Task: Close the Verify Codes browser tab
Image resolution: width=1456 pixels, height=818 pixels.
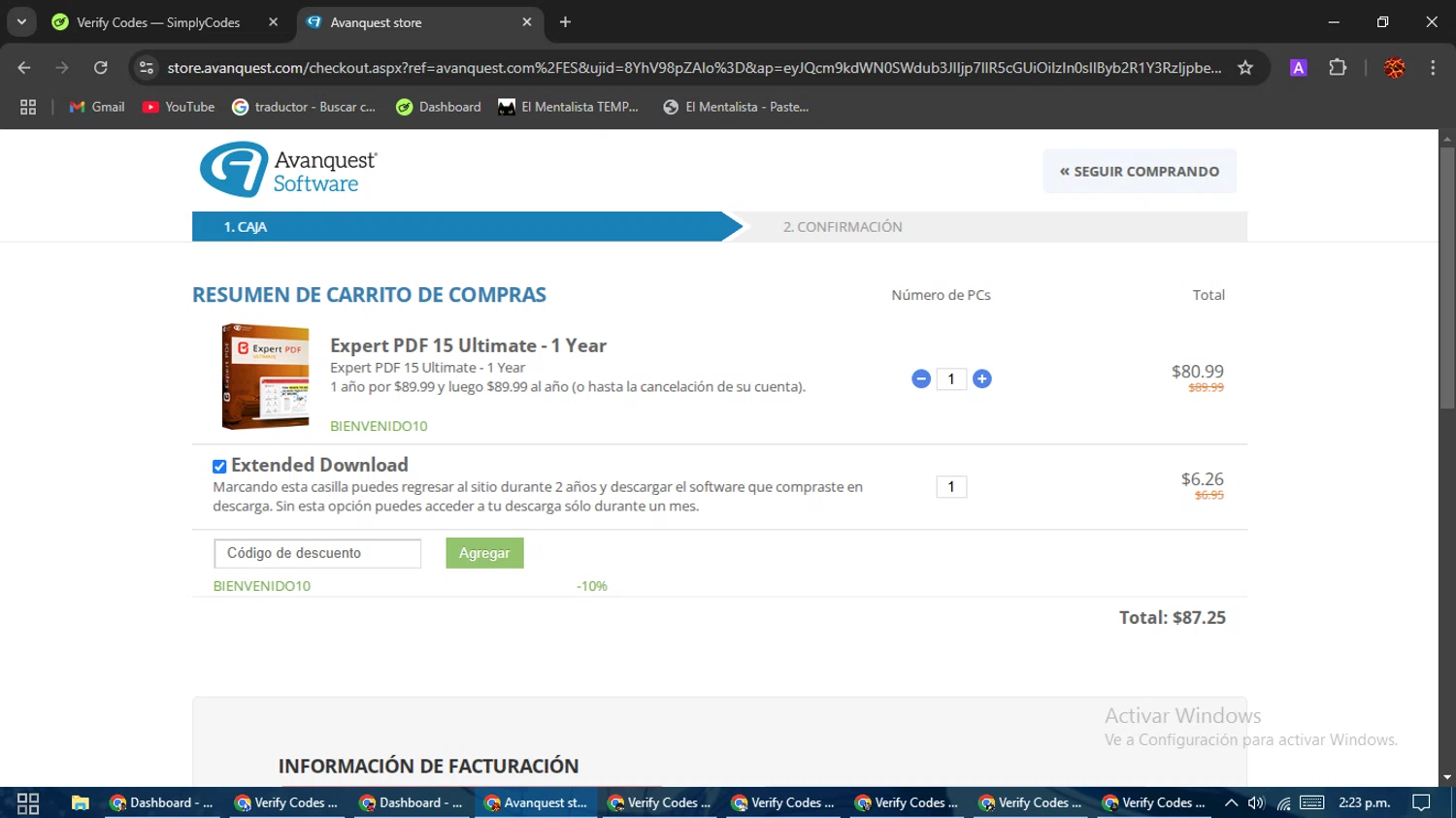Action: [x=273, y=22]
